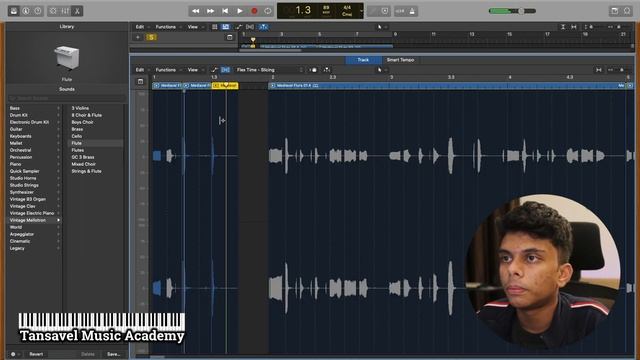Switch to the Track tab
This screenshot has height=360, width=640.
coord(363,60)
